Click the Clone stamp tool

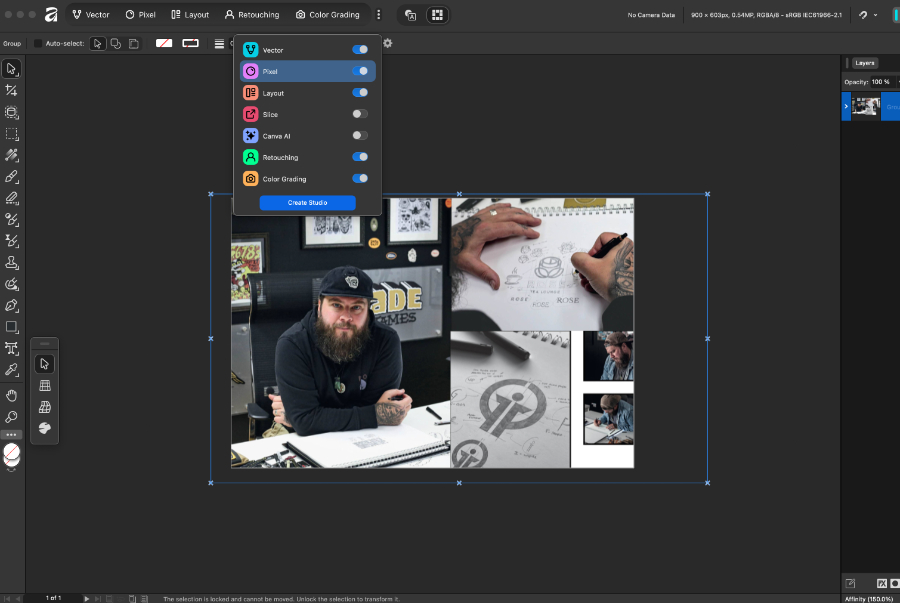(12, 263)
